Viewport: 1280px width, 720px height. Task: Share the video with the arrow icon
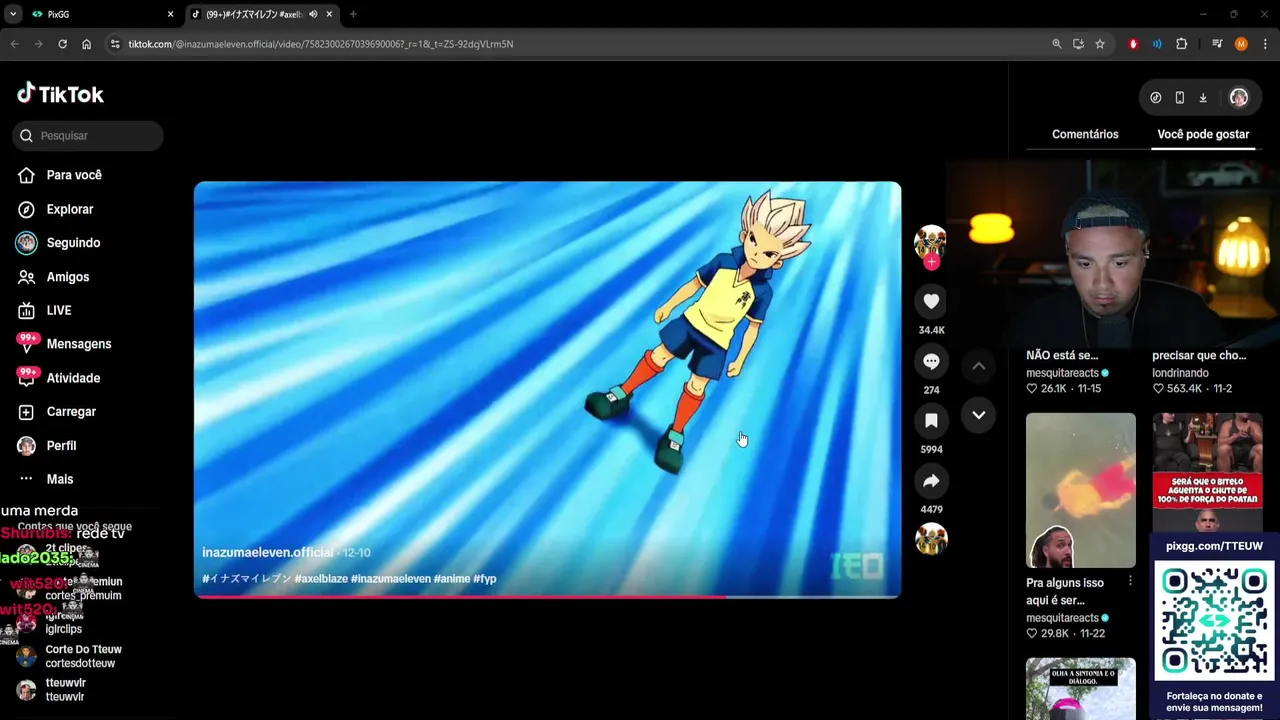[x=931, y=481]
